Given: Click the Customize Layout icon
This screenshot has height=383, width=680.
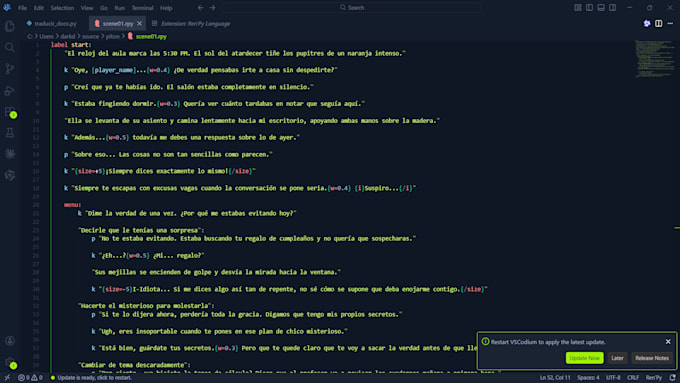Looking at the screenshot, I should 578,7.
